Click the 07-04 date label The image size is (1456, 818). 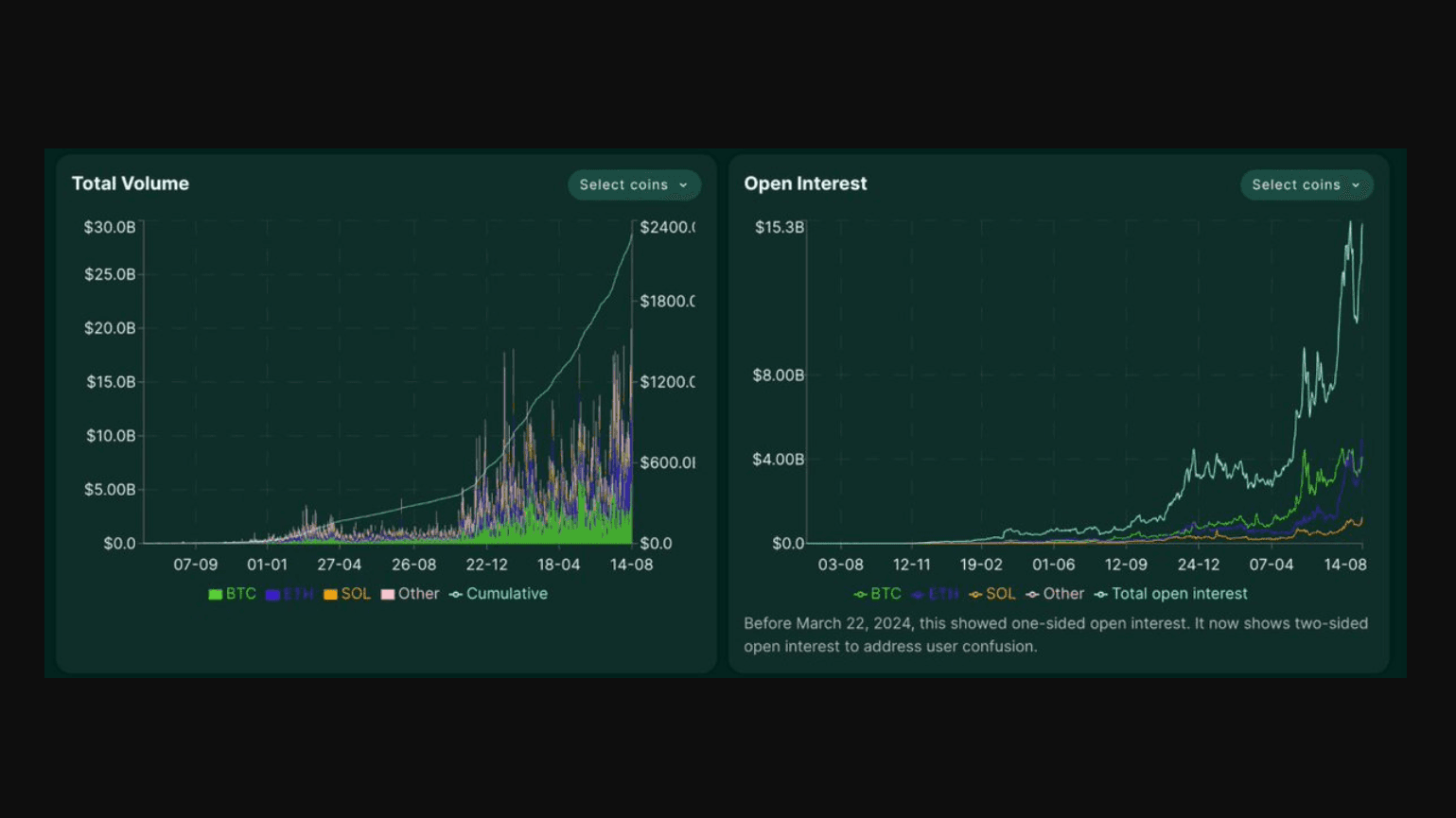[x=1271, y=565]
